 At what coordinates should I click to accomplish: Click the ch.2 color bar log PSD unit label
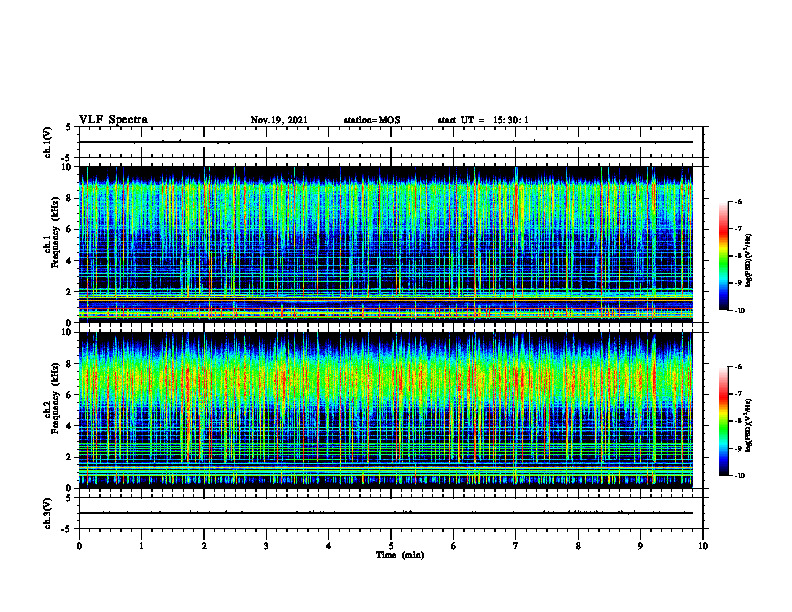pos(749,425)
